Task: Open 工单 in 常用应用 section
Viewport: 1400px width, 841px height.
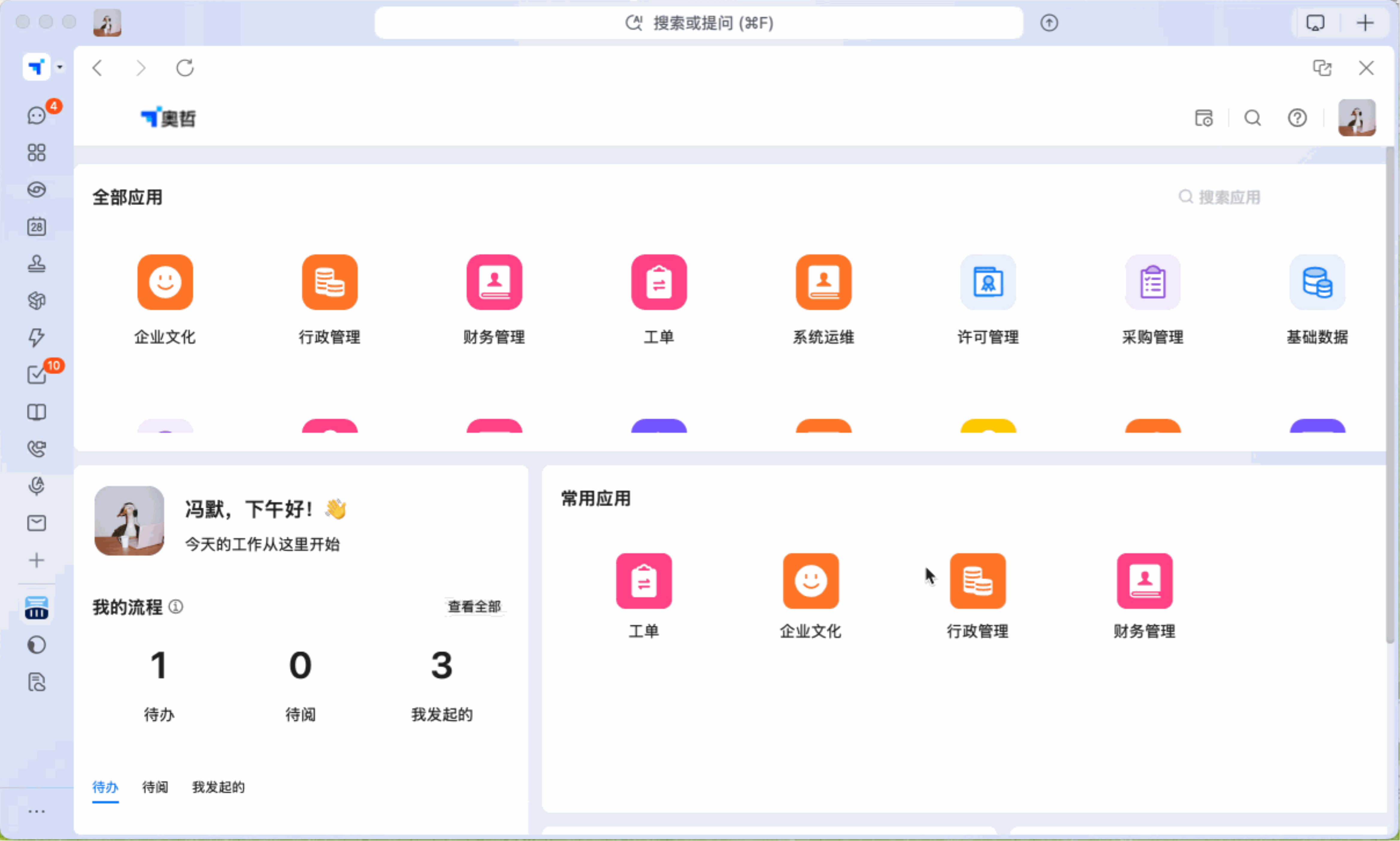Action: pyautogui.click(x=644, y=581)
